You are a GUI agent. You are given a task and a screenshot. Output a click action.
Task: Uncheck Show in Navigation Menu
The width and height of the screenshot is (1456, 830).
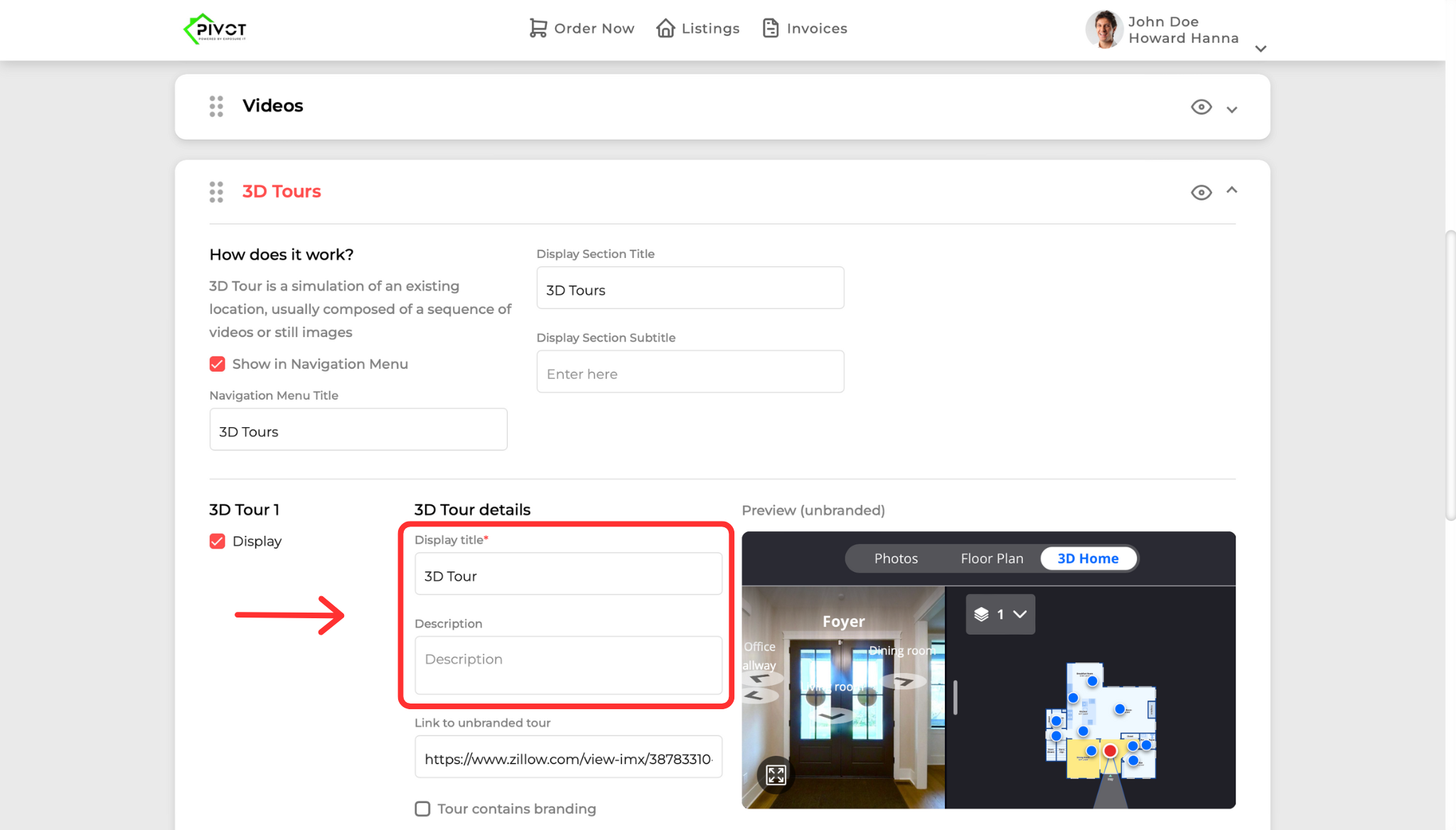click(x=218, y=364)
